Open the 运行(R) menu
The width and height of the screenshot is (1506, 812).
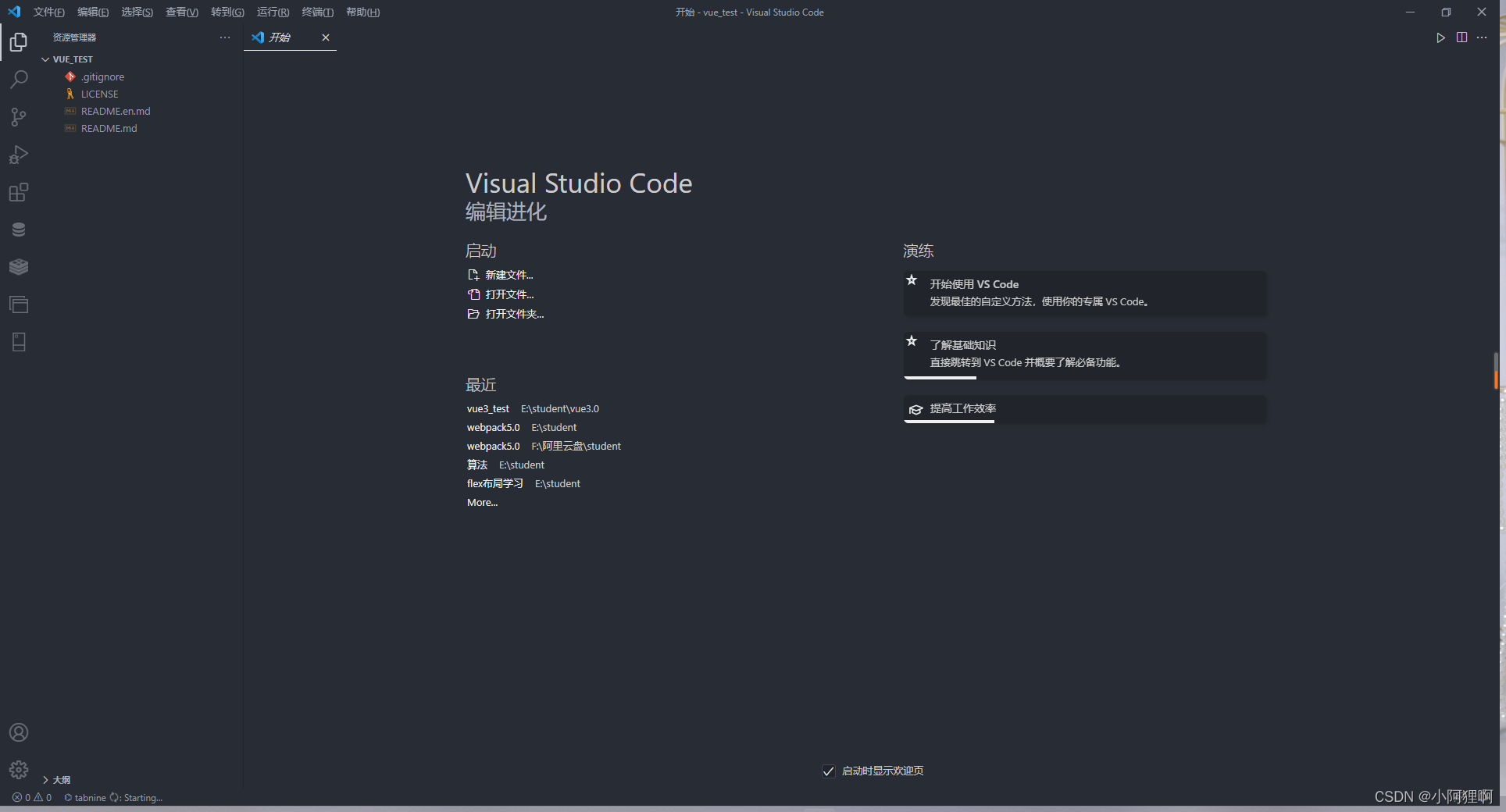tap(273, 12)
